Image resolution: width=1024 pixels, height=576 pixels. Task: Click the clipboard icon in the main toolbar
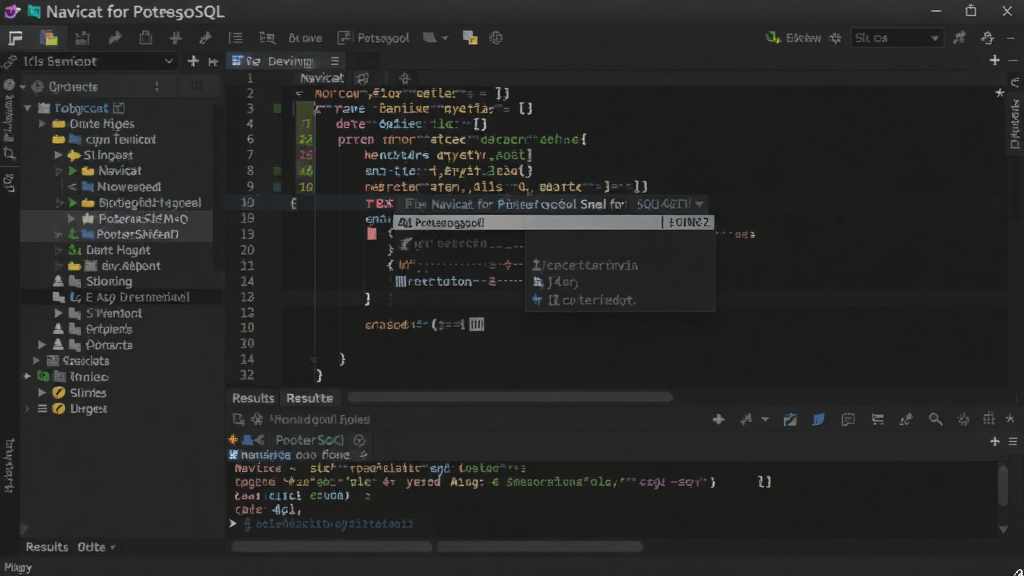coord(145,38)
